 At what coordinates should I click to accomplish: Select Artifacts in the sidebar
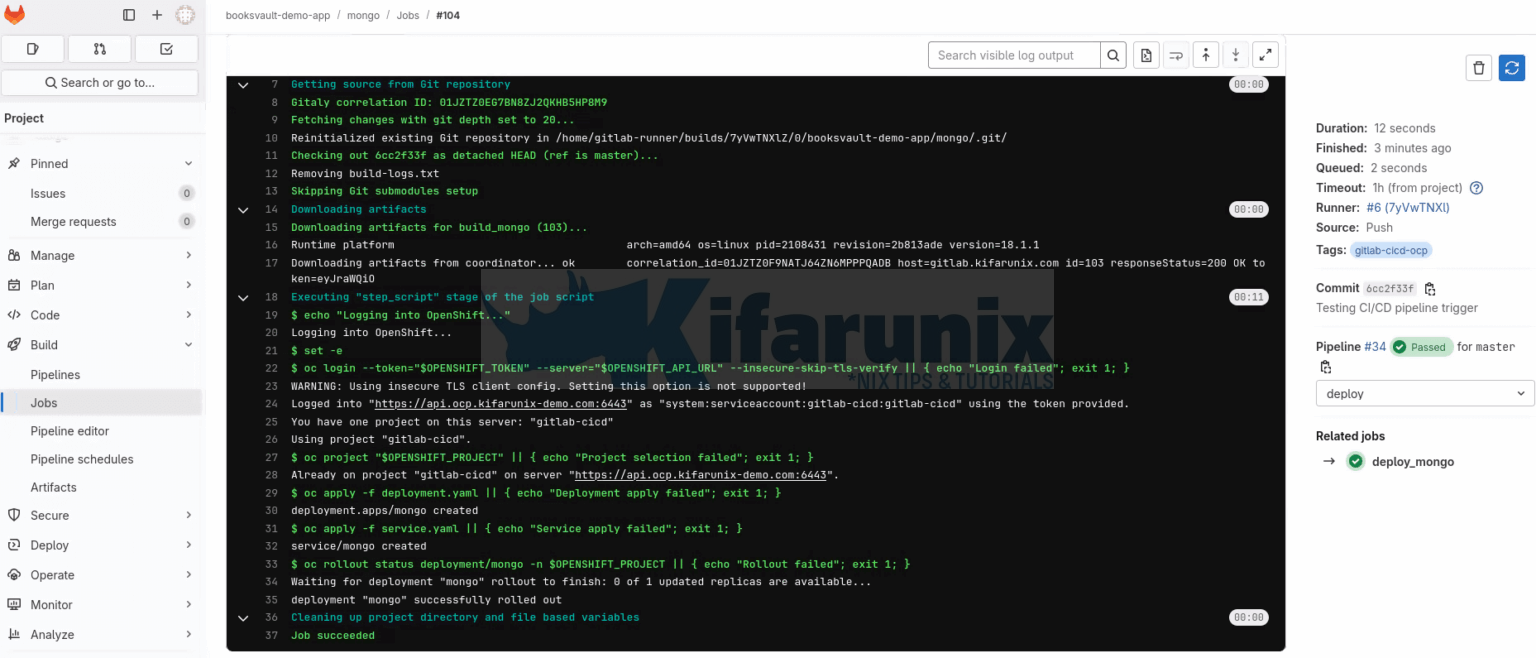(x=53, y=487)
